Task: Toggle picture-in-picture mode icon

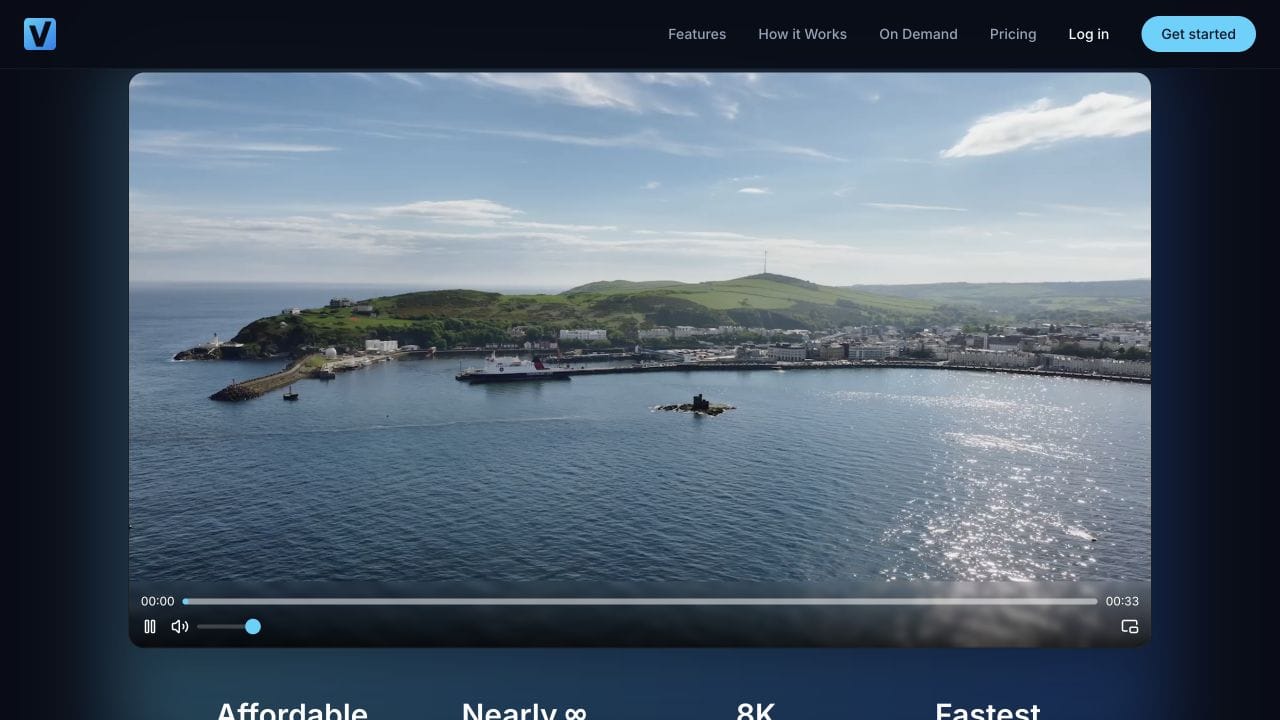Action: [x=1130, y=627]
